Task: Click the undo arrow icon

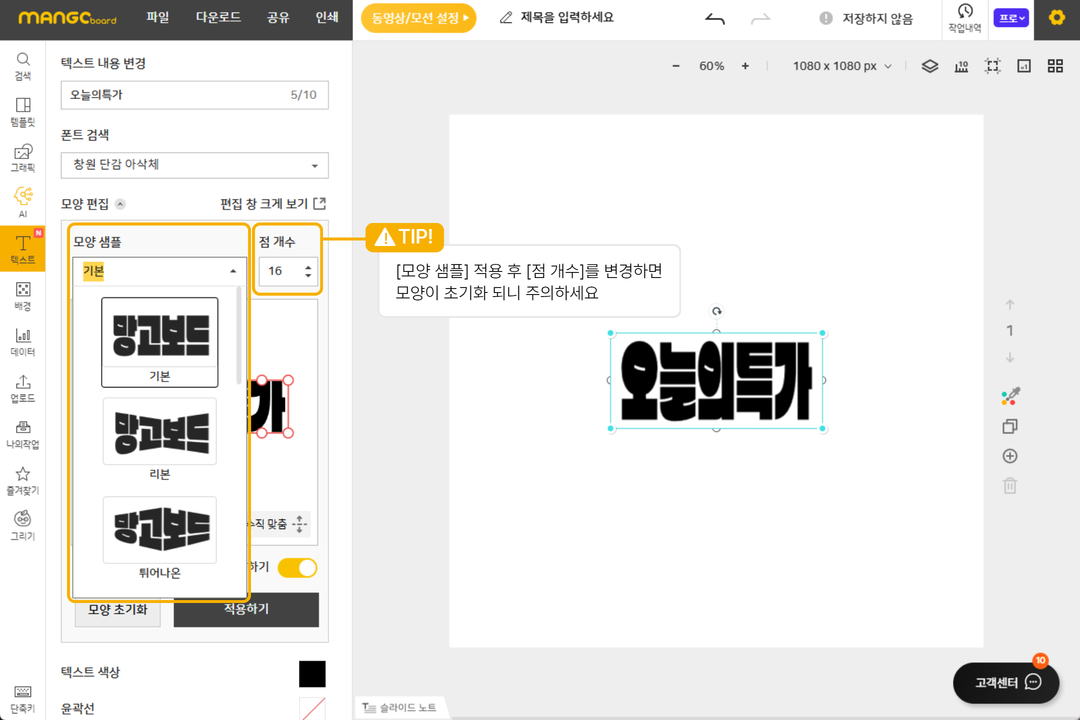Action: tap(714, 18)
